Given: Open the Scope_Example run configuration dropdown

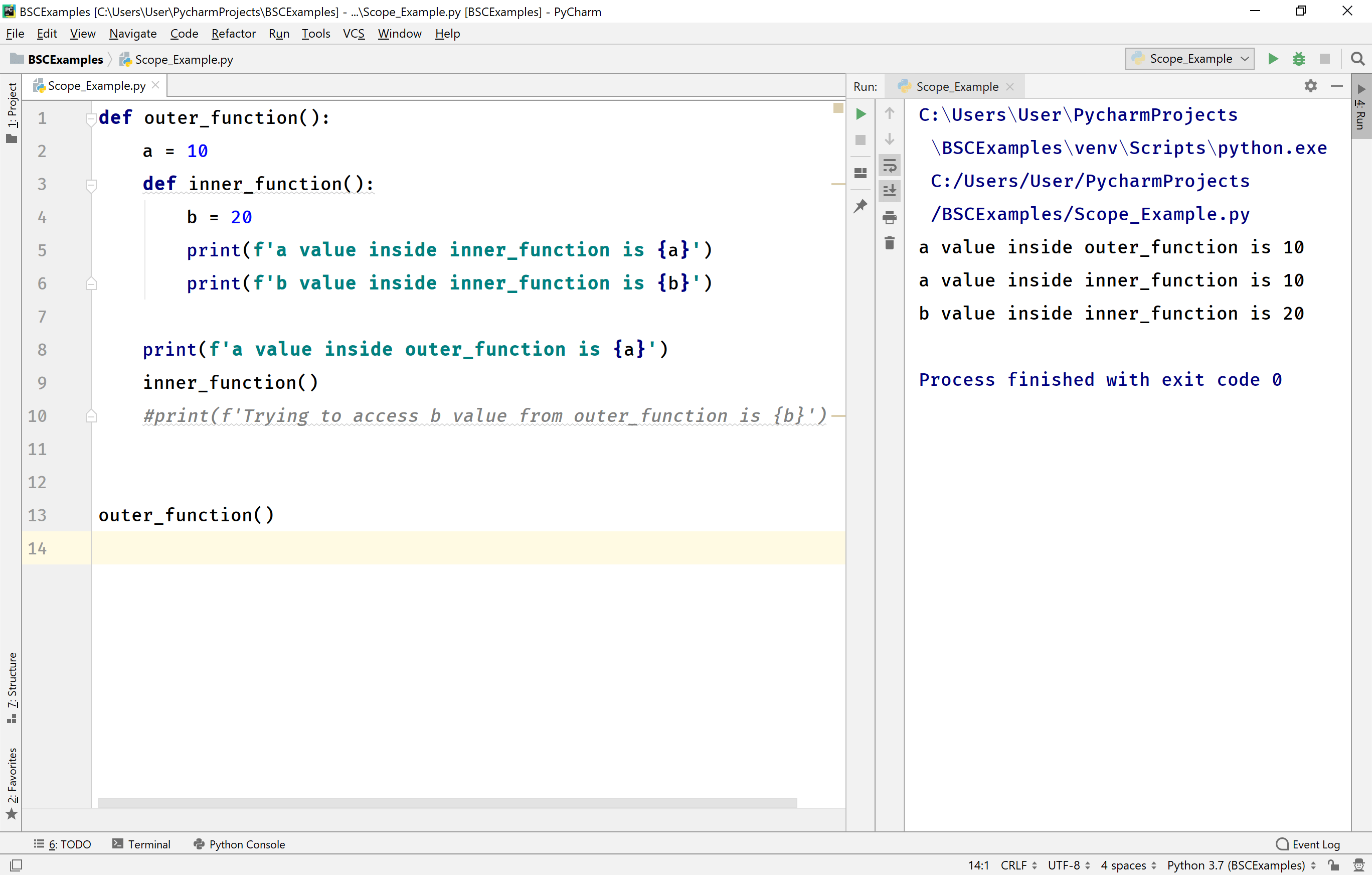Looking at the screenshot, I should [1189, 59].
